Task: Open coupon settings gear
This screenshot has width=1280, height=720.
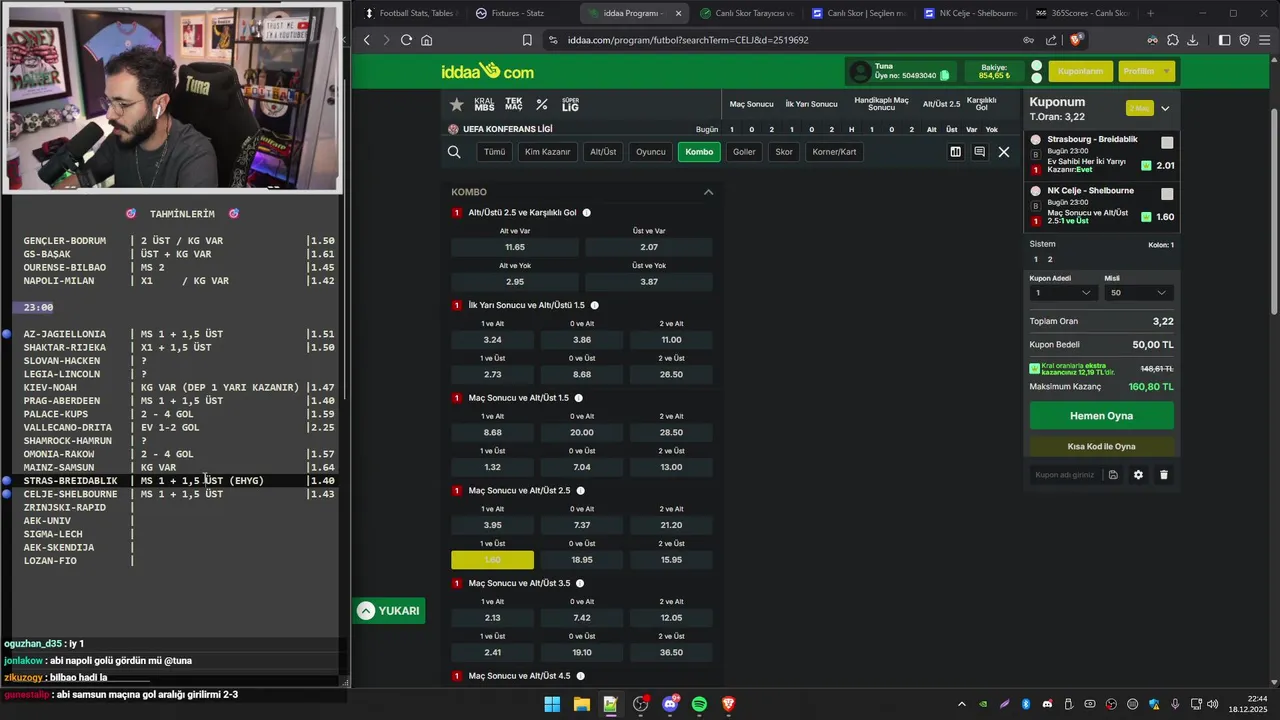Action: (x=1138, y=475)
